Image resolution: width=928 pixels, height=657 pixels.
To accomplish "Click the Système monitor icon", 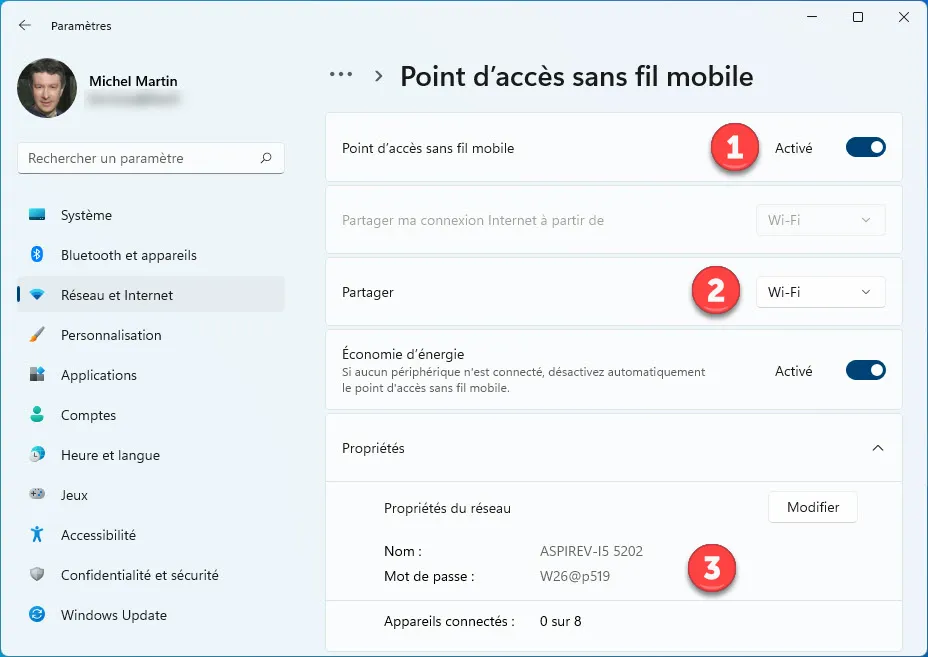I will (37, 215).
